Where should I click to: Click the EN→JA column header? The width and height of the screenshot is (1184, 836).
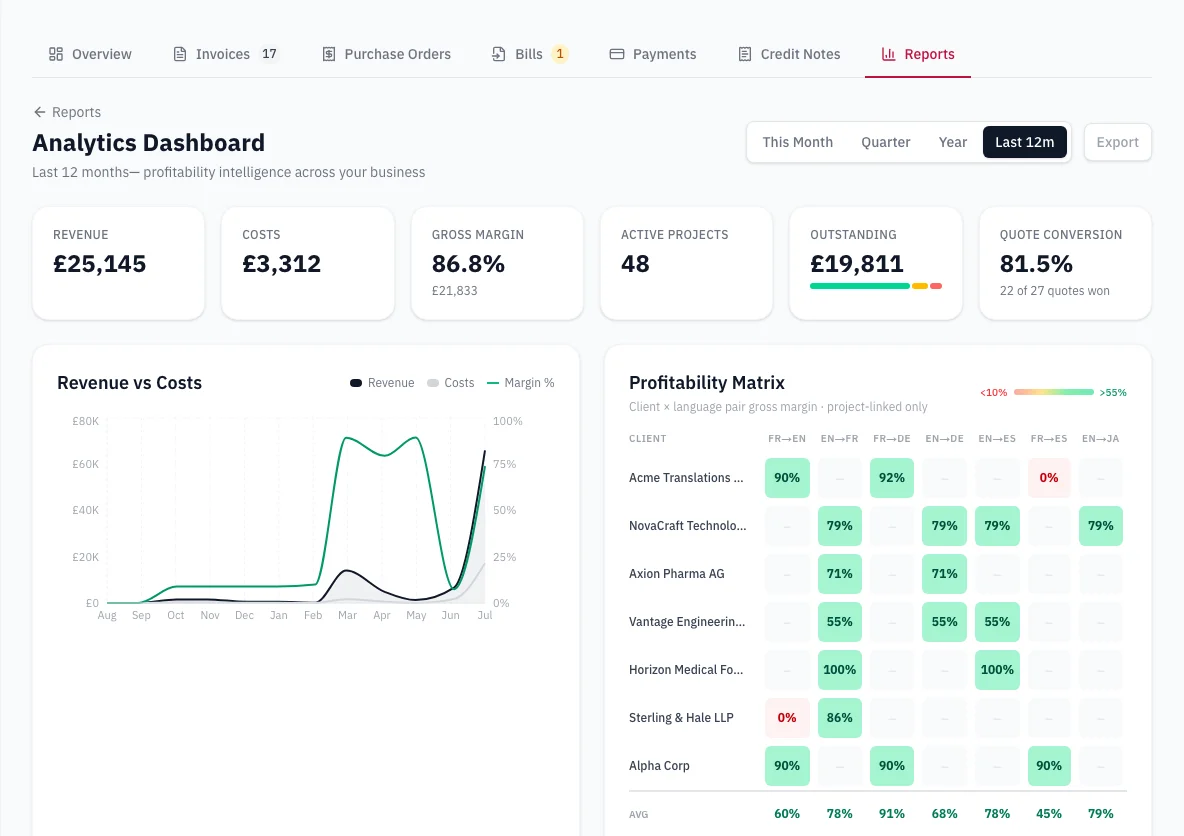(1101, 439)
